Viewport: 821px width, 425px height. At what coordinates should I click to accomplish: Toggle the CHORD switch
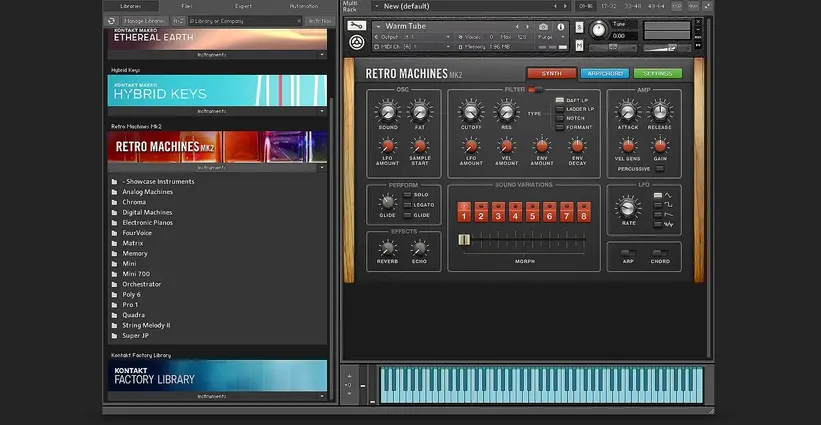pos(660,253)
